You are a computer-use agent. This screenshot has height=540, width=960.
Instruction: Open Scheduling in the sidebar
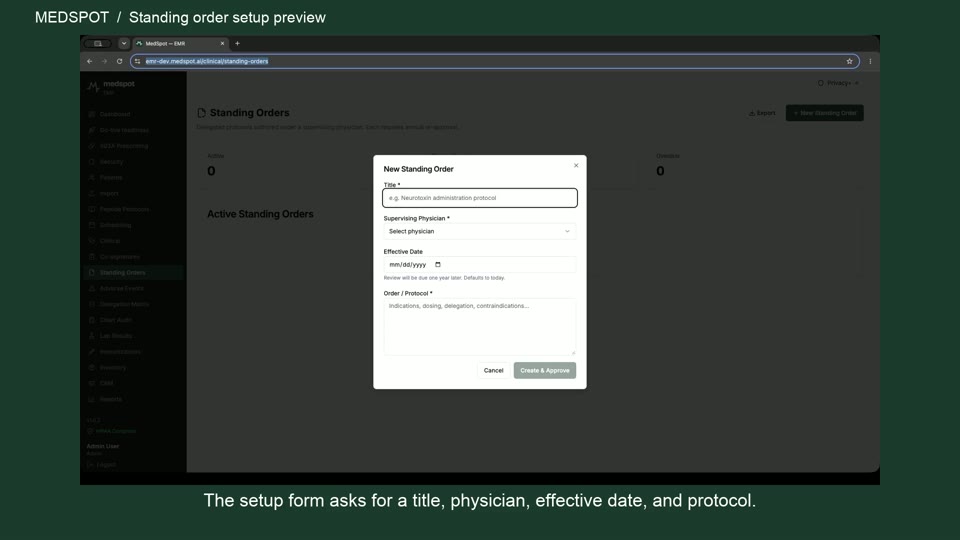pos(115,225)
